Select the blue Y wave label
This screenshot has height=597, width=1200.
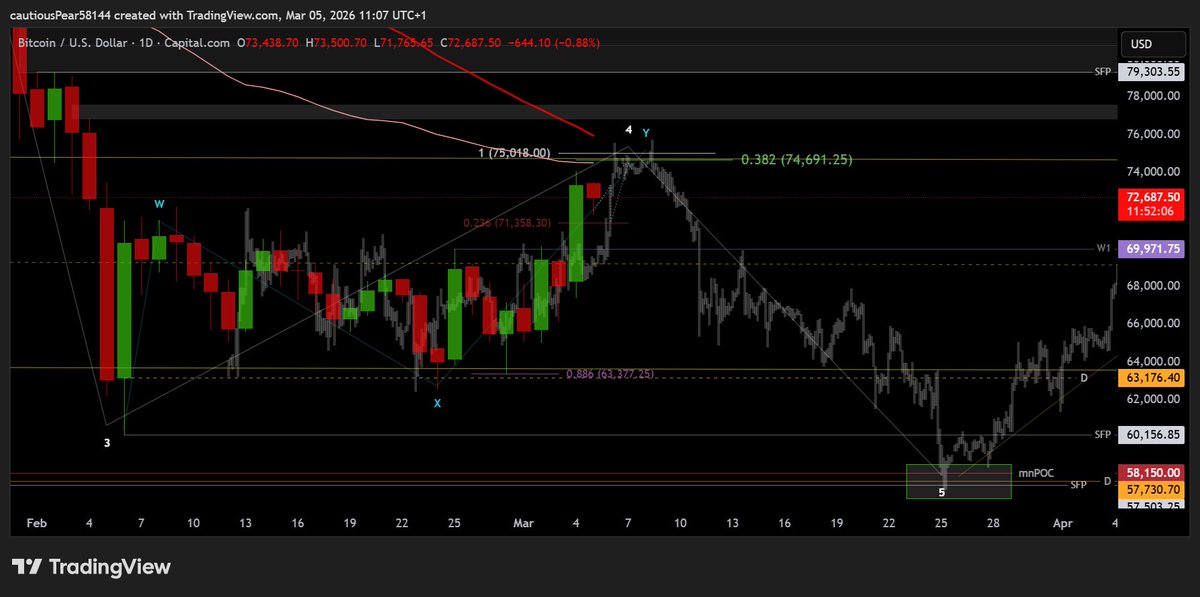click(x=646, y=133)
